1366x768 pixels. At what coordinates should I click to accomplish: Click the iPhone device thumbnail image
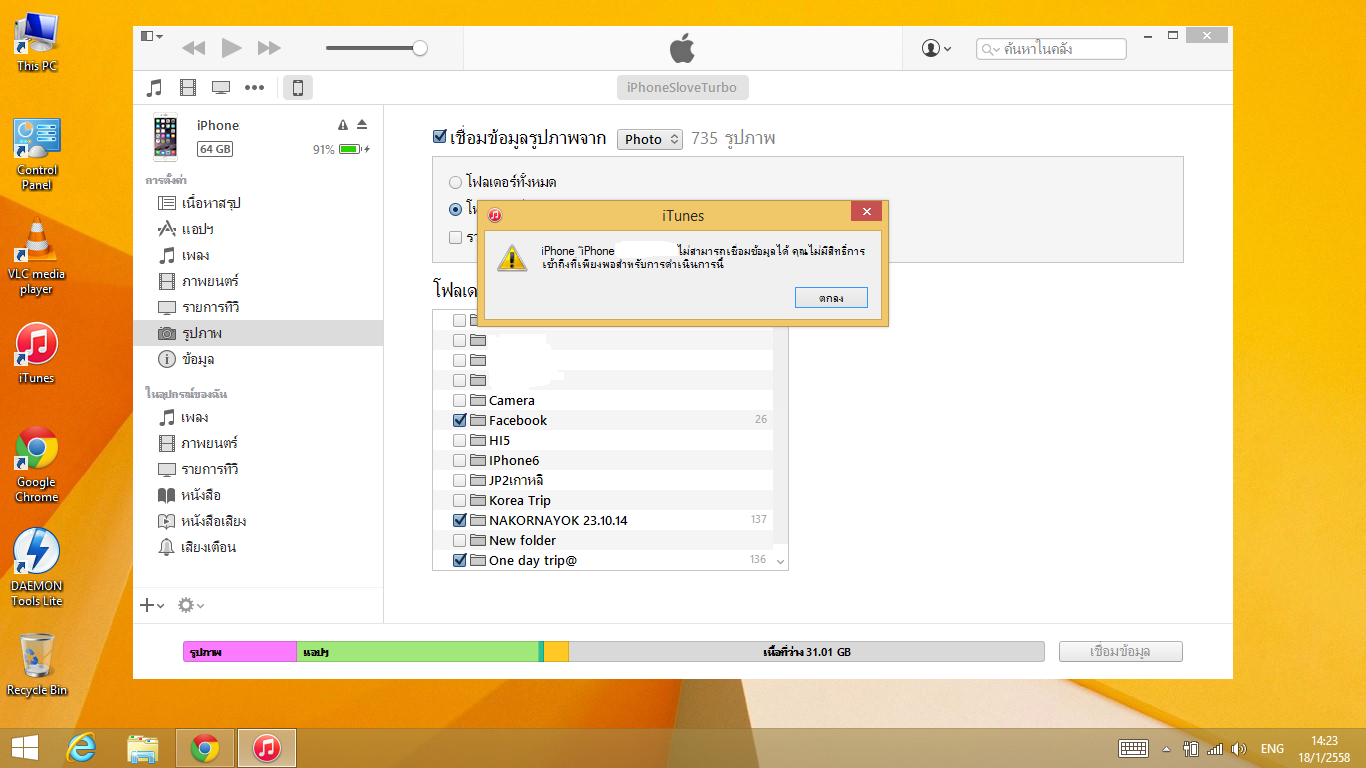166,137
